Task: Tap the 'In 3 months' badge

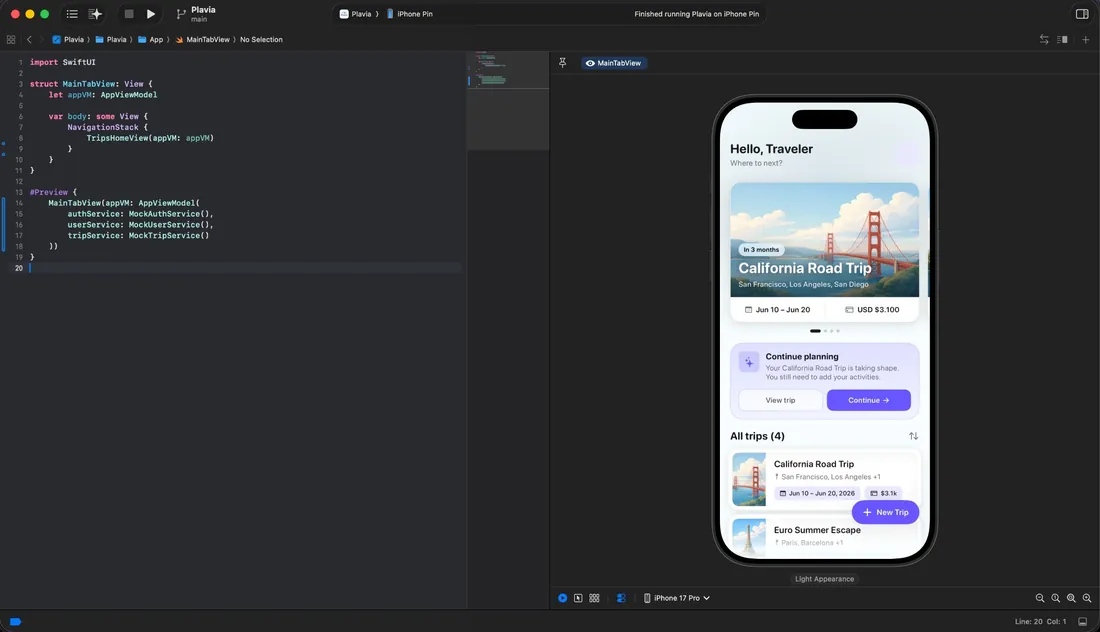Action: [761, 250]
